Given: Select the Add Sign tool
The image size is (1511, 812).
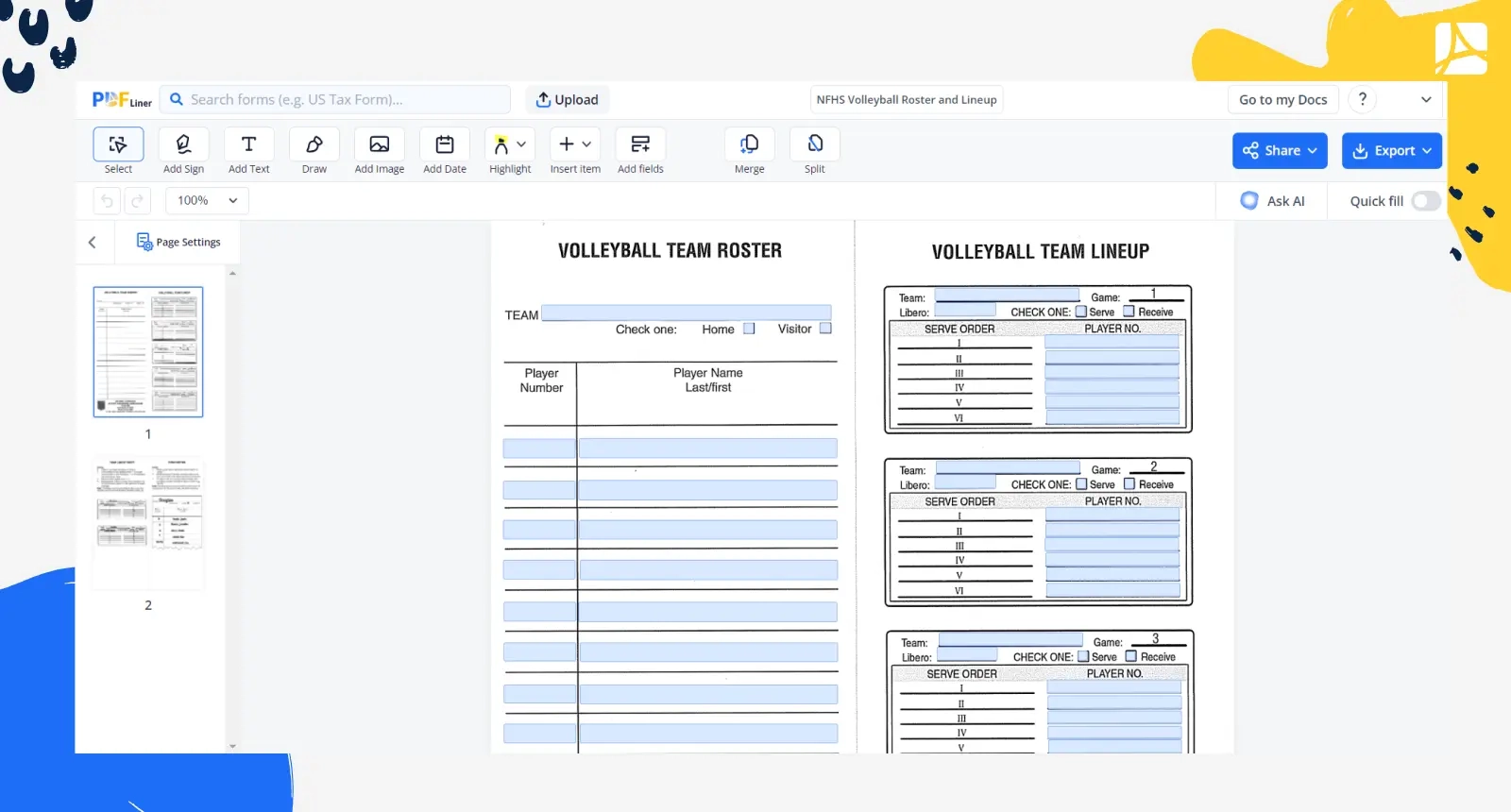Looking at the screenshot, I should coord(183,145).
